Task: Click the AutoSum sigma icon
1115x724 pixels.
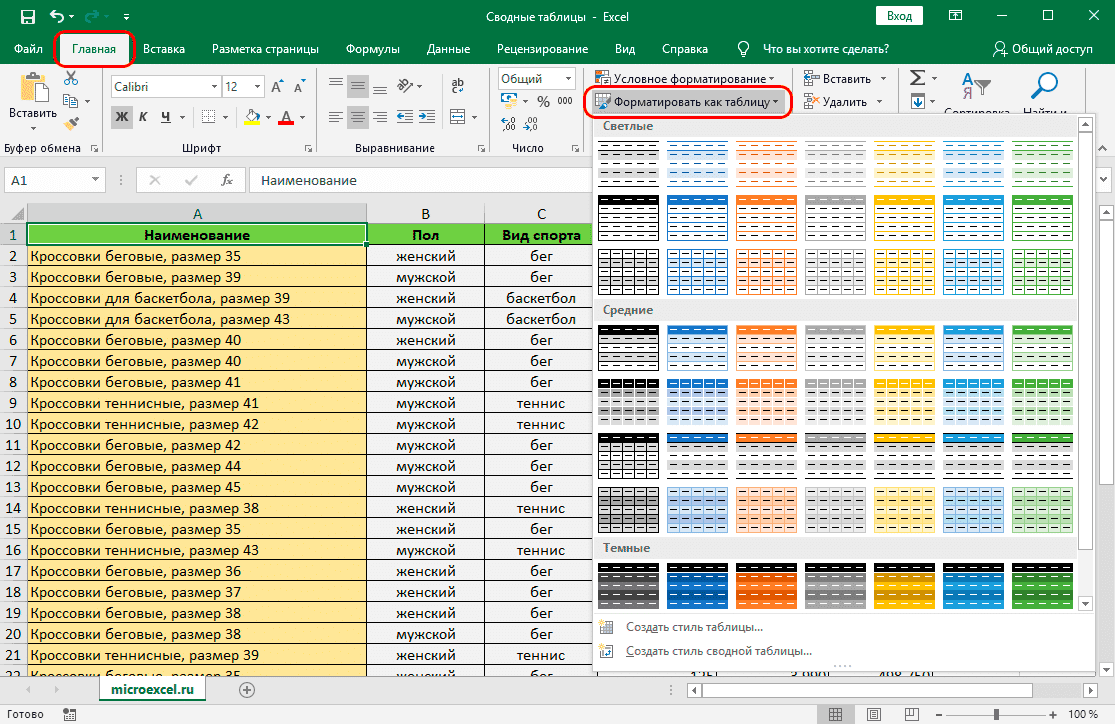Action: (x=916, y=79)
